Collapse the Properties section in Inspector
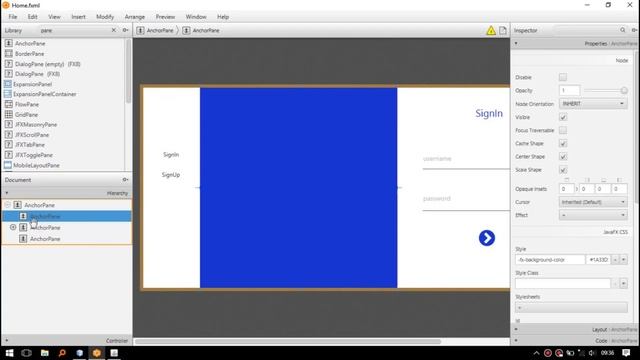The width and height of the screenshot is (640, 360). pyautogui.click(x=516, y=43)
